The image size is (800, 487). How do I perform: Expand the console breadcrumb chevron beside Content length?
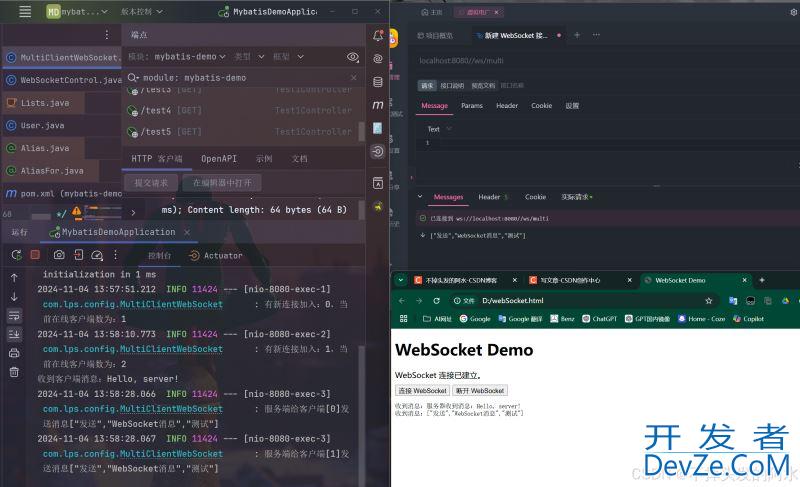[133, 213]
